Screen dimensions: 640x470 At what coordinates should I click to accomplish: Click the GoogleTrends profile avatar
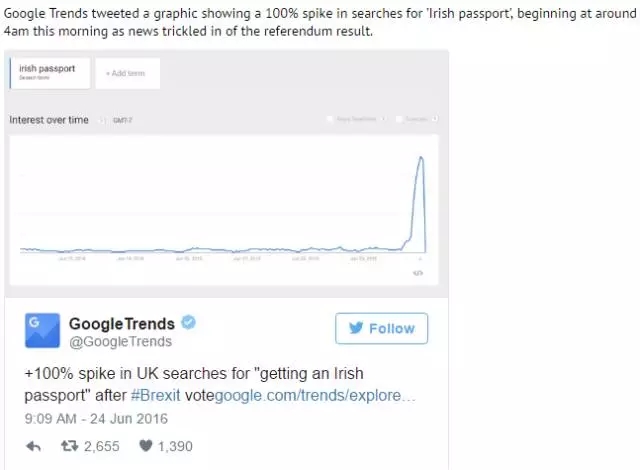(42, 331)
